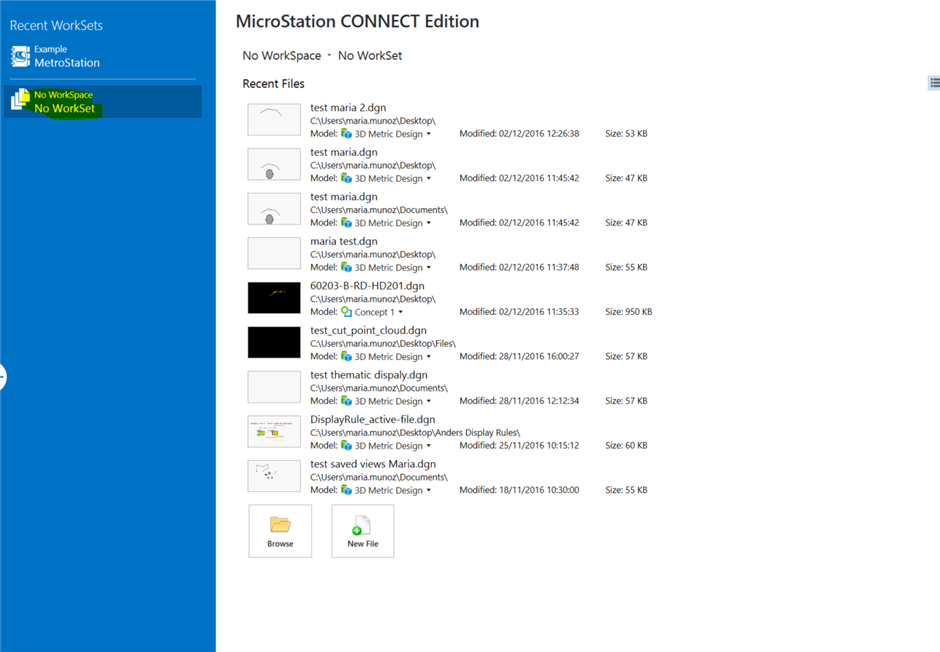Click the thumbnail of test saved views Maria.dgn
This screenshot has width=940, height=652.
coord(274,476)
